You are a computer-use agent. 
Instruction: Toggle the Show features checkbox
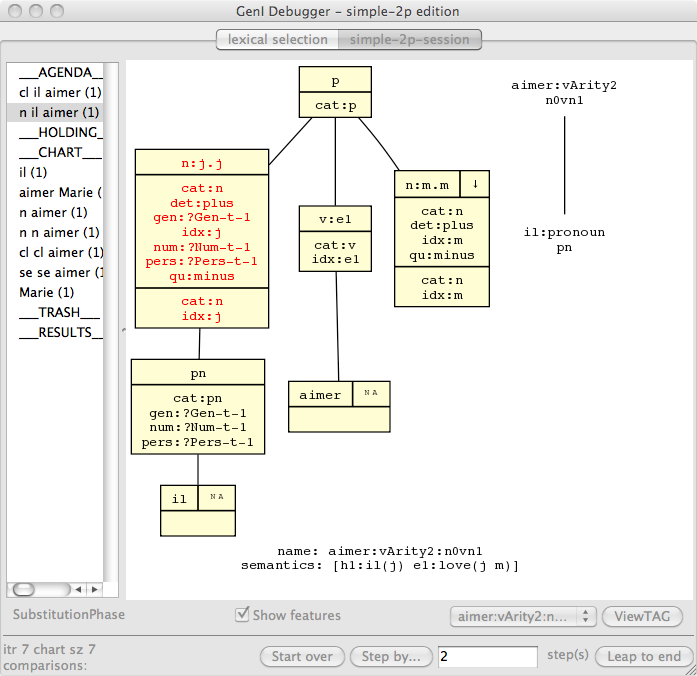coord(242,615)
